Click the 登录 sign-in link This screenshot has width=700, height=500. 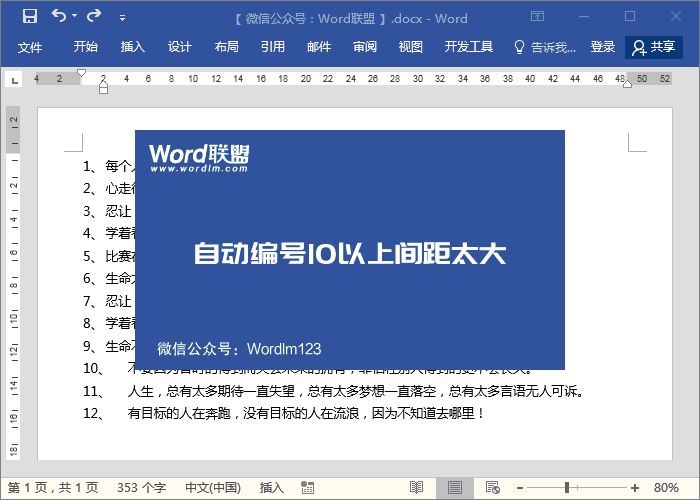pyautogui.click(x=603, y=47)
